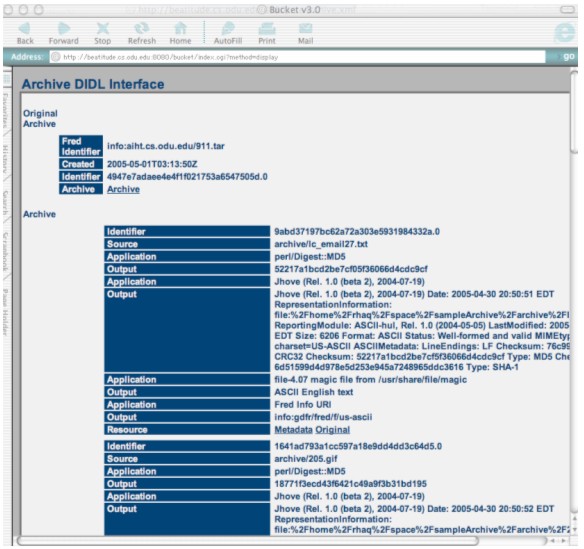Select the identifier 9abd37197bc62a72a303e5931984332a.0

pyautogui.click(x=357, y=232)
